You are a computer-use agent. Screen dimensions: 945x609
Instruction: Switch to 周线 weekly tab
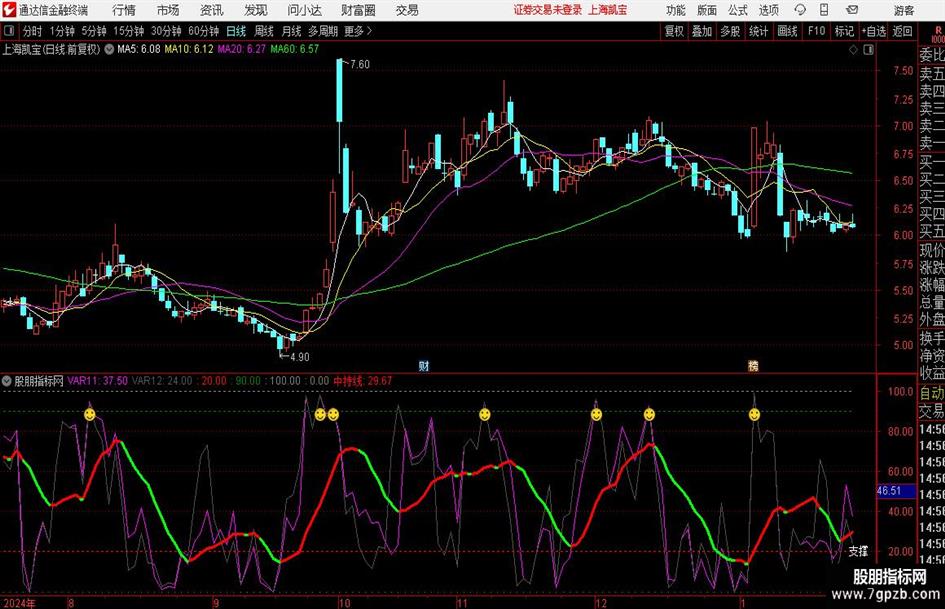click(x=264, y=31)
